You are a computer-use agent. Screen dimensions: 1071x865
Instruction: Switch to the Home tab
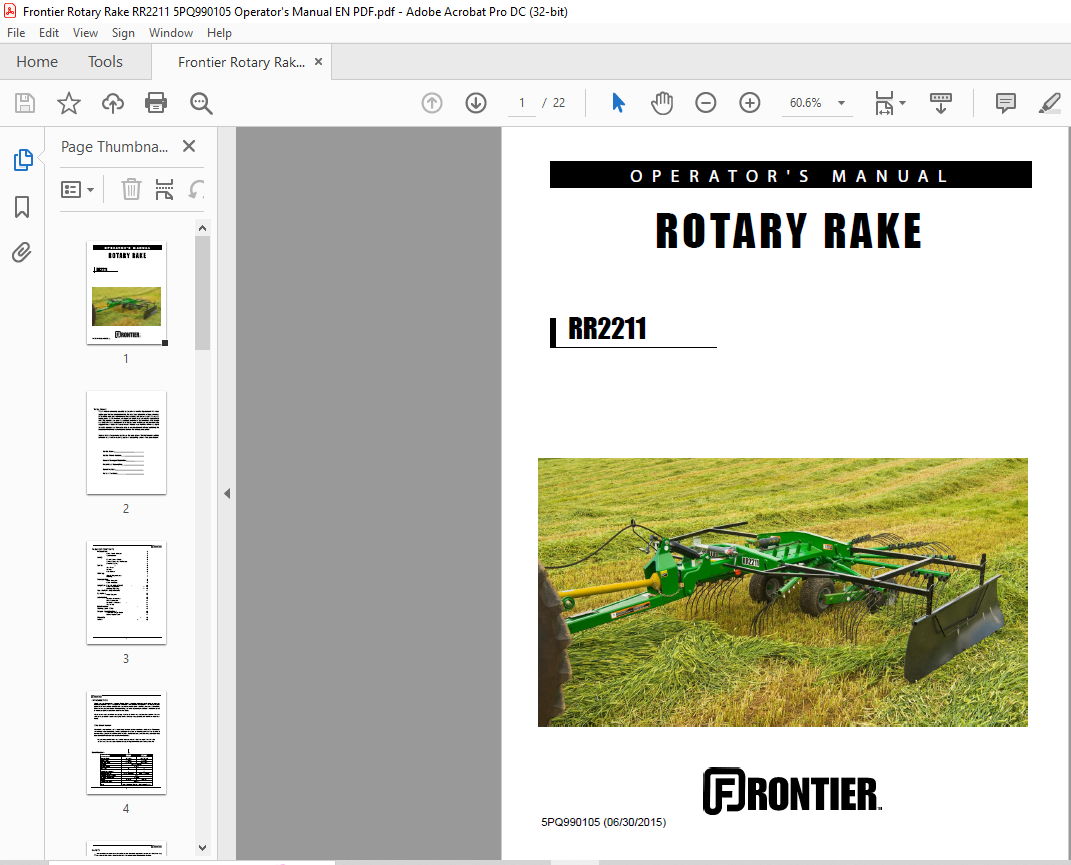(37, 61)
